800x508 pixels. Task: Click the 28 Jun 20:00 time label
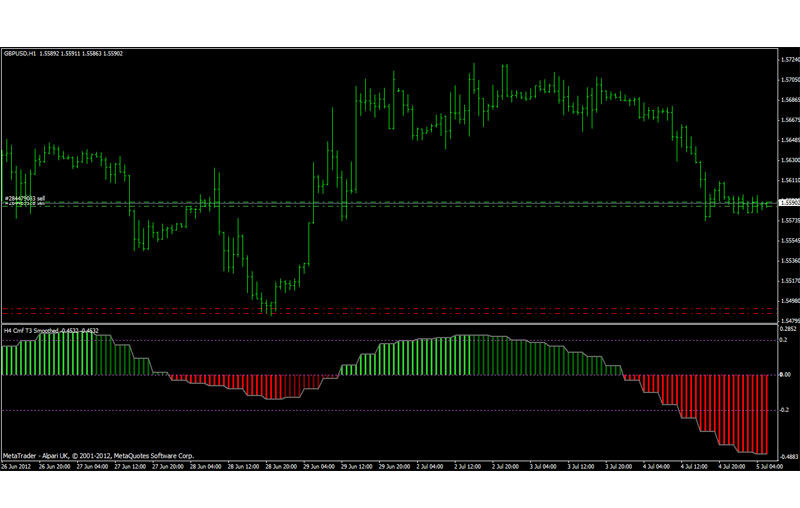(x=281, y=467)
